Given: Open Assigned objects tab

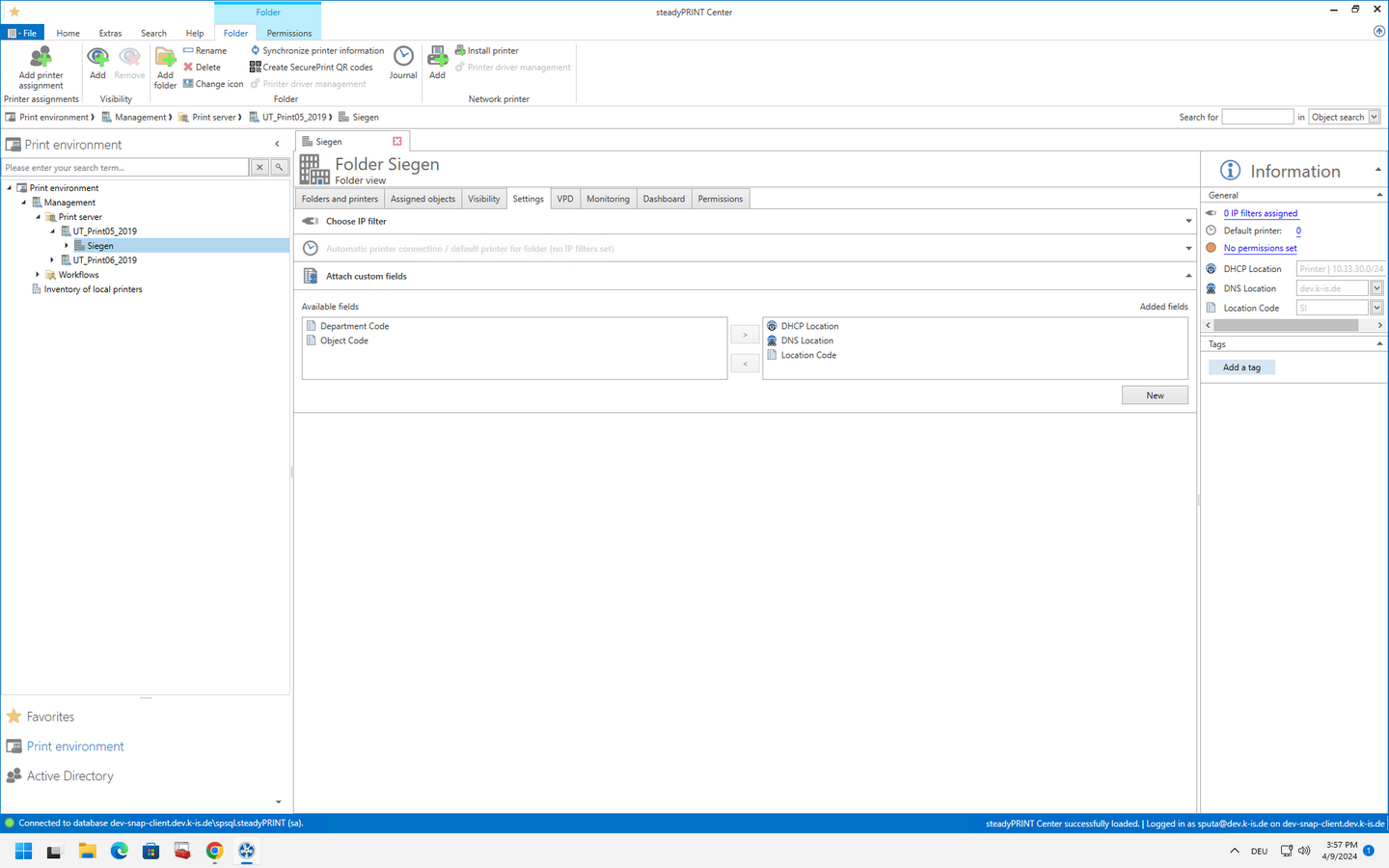Looking at the screenshot, I should (x=422, y=199).
